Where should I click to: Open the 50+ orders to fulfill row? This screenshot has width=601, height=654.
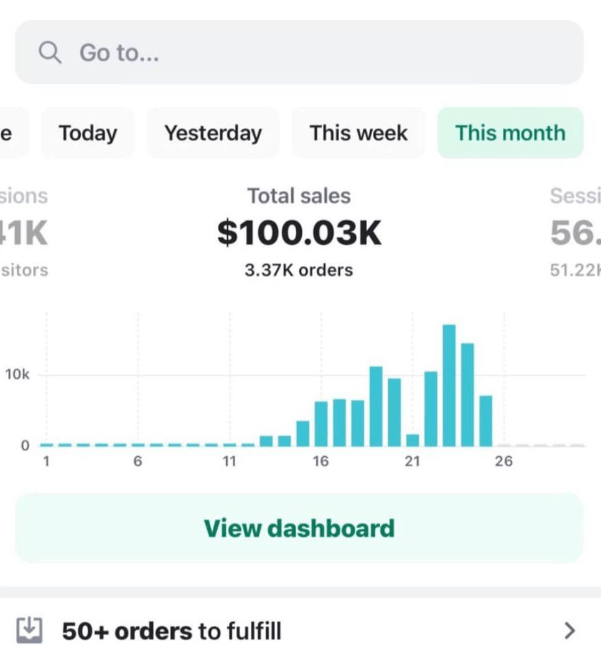300,630
